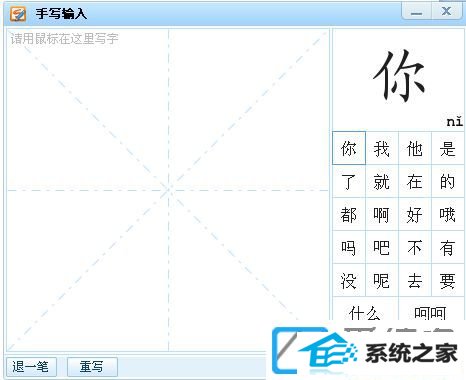Click inside the handwriting canvas area
This screenshot has height=380, width=466.
[168, 190]
